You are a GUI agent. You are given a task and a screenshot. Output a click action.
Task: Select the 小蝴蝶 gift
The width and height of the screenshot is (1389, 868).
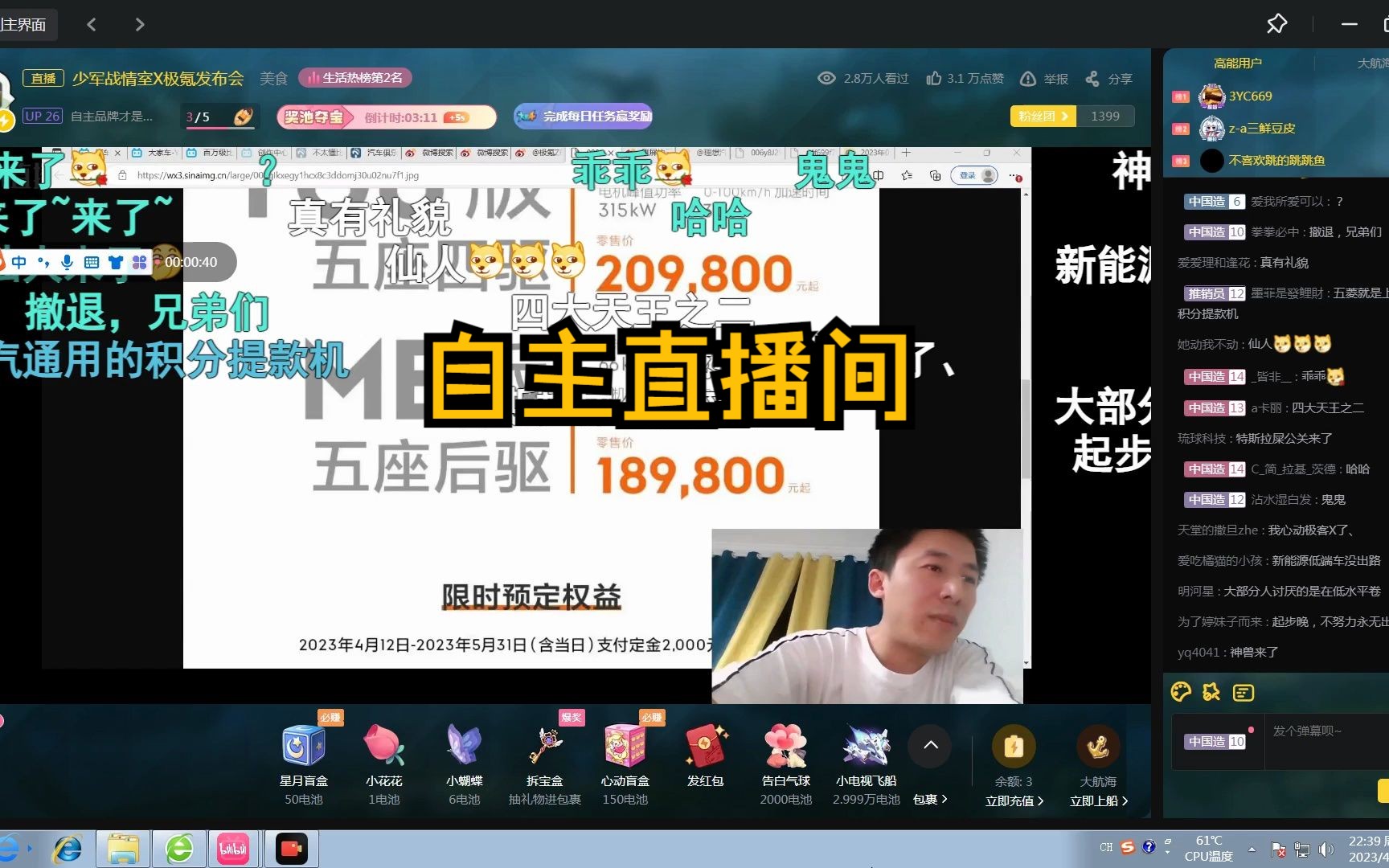(x=465, y=745)
